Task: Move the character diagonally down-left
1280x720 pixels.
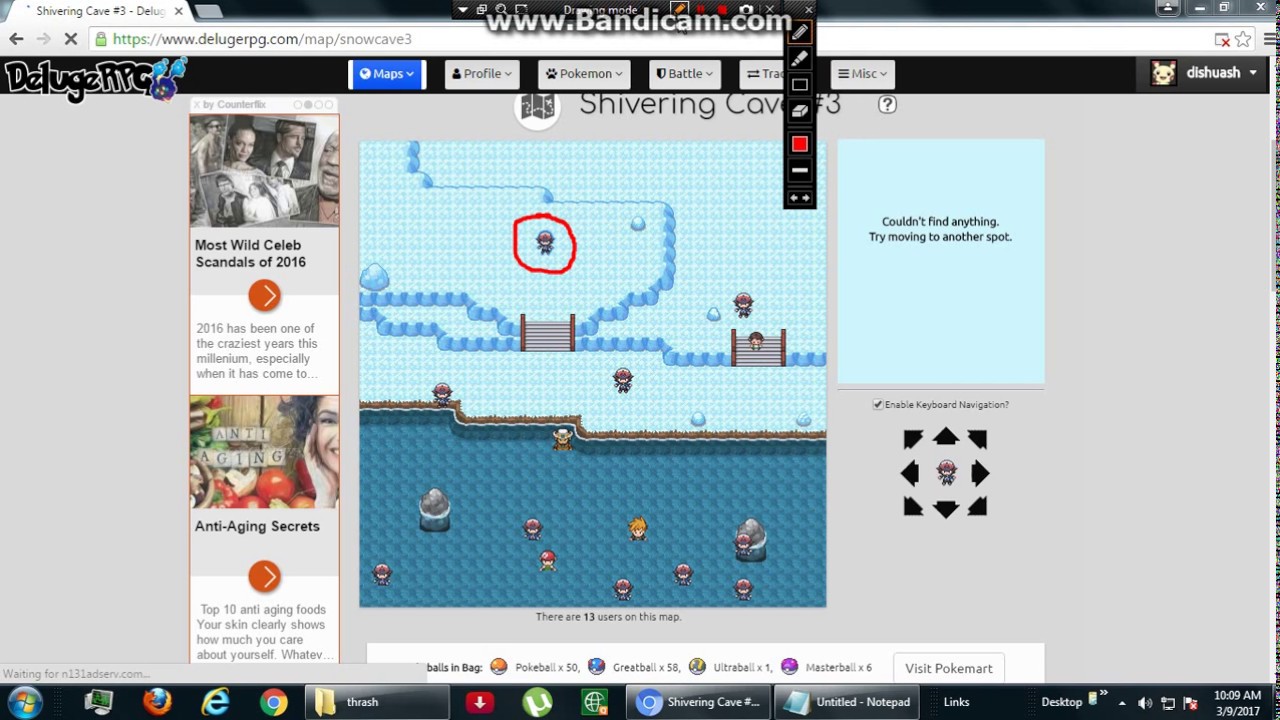Action: (912, 507)
